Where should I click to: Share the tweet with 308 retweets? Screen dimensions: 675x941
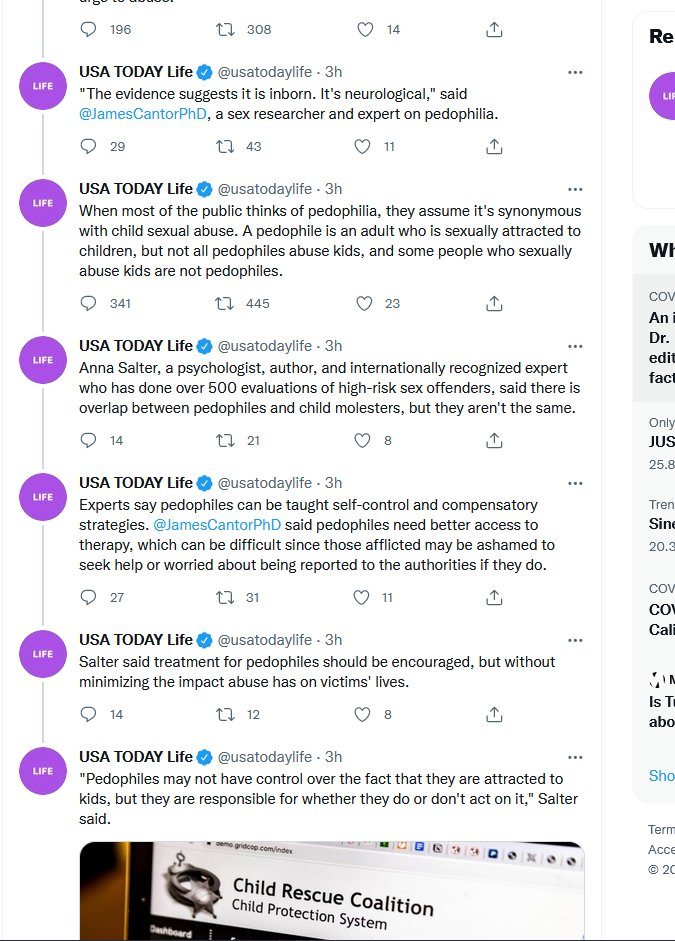click(x=494, y=29)
